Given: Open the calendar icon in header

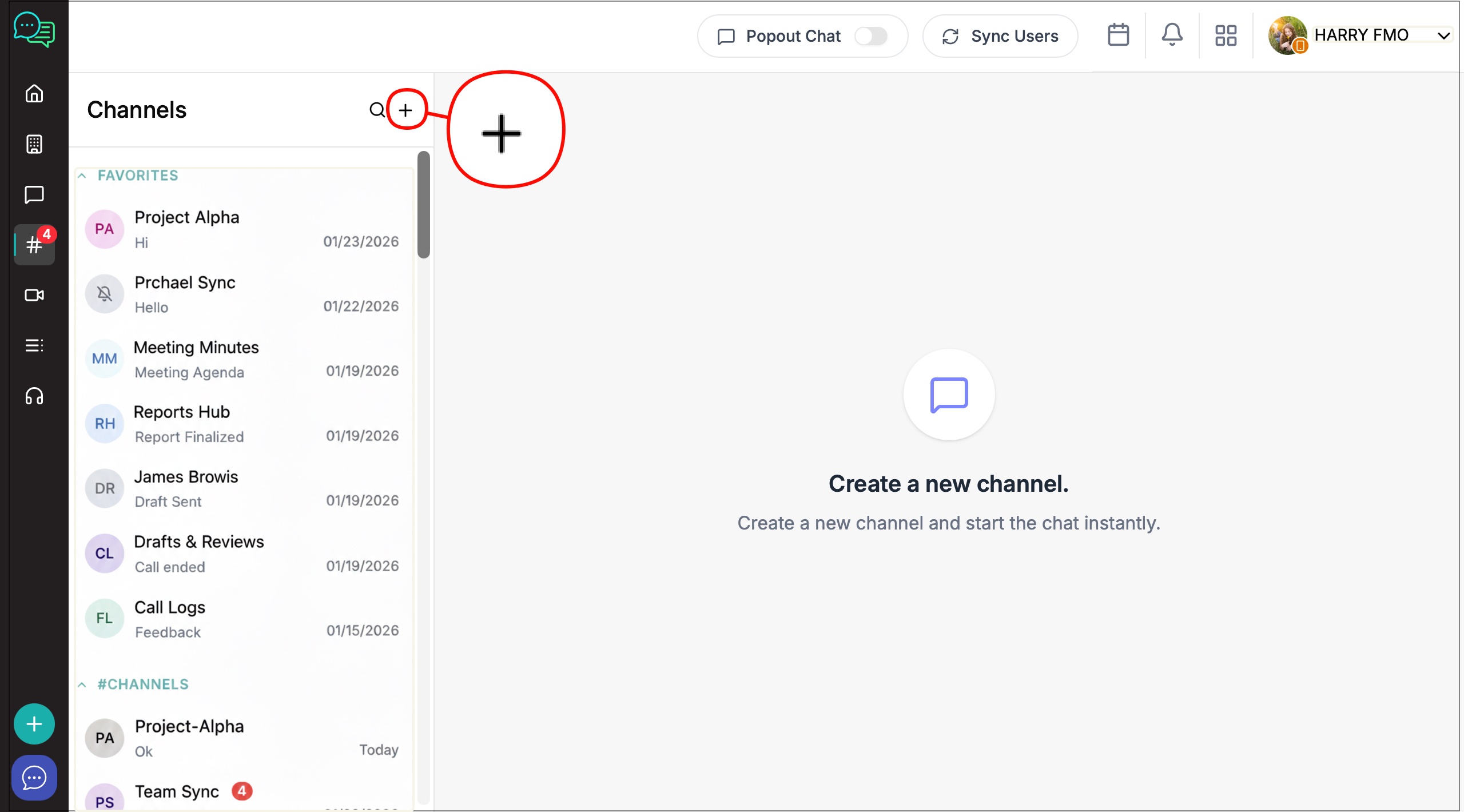Looking at the screenshot, I should click(1118, 35).
